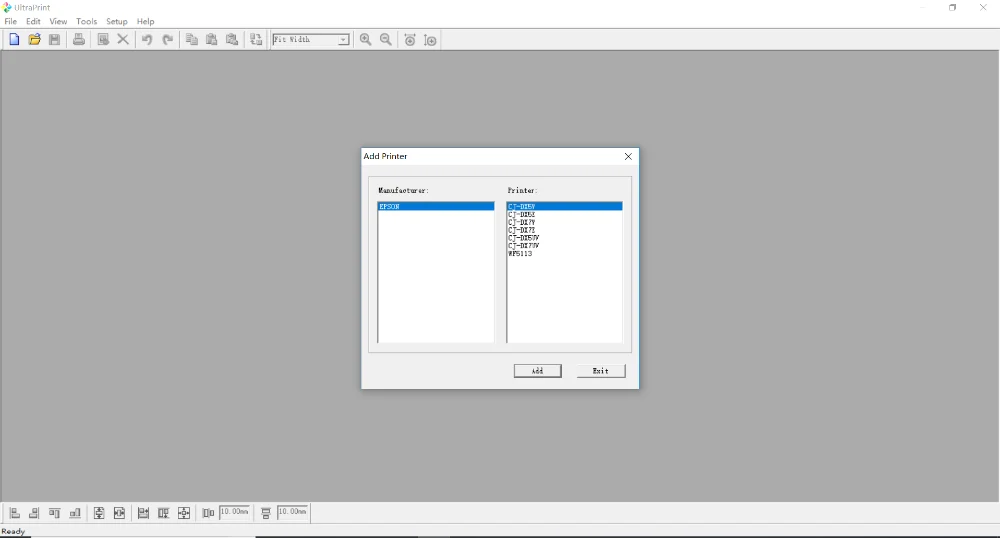Click the Print icon in toolbar
This screenshot has width=1000, height=538.
pos(78,40)
